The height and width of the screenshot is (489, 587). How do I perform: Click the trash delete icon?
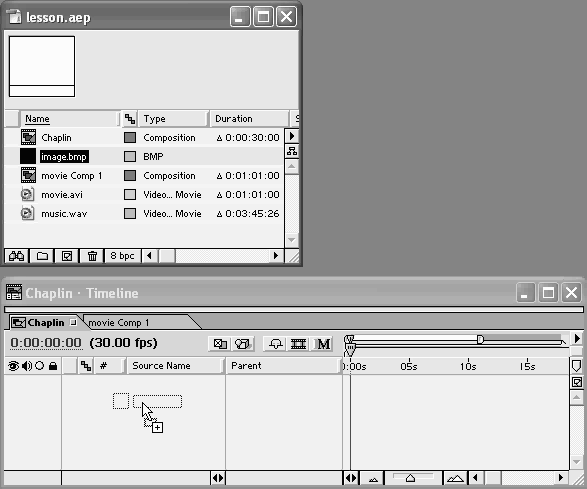[92, 256]
